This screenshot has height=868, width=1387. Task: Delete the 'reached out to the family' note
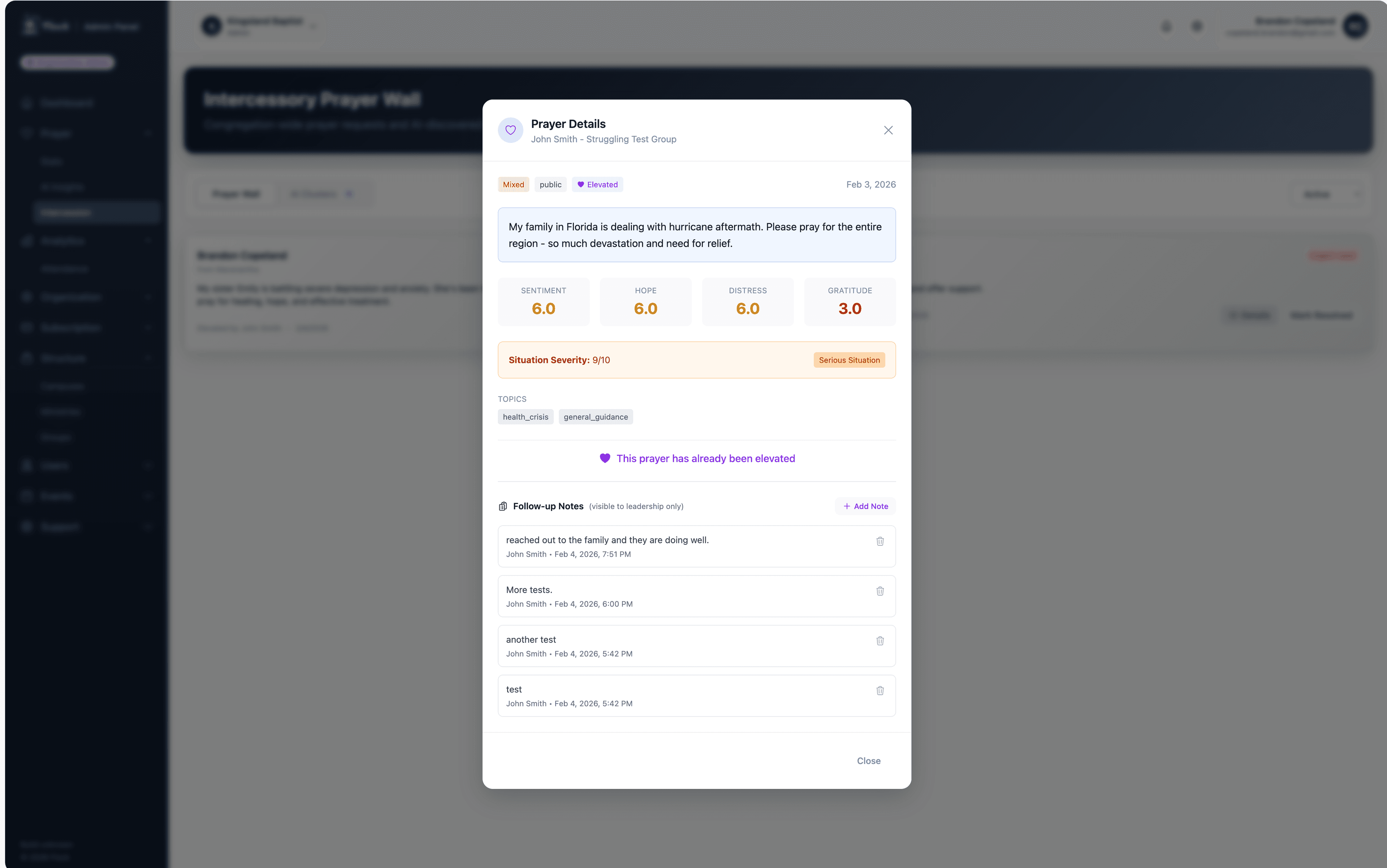(880, 541)
